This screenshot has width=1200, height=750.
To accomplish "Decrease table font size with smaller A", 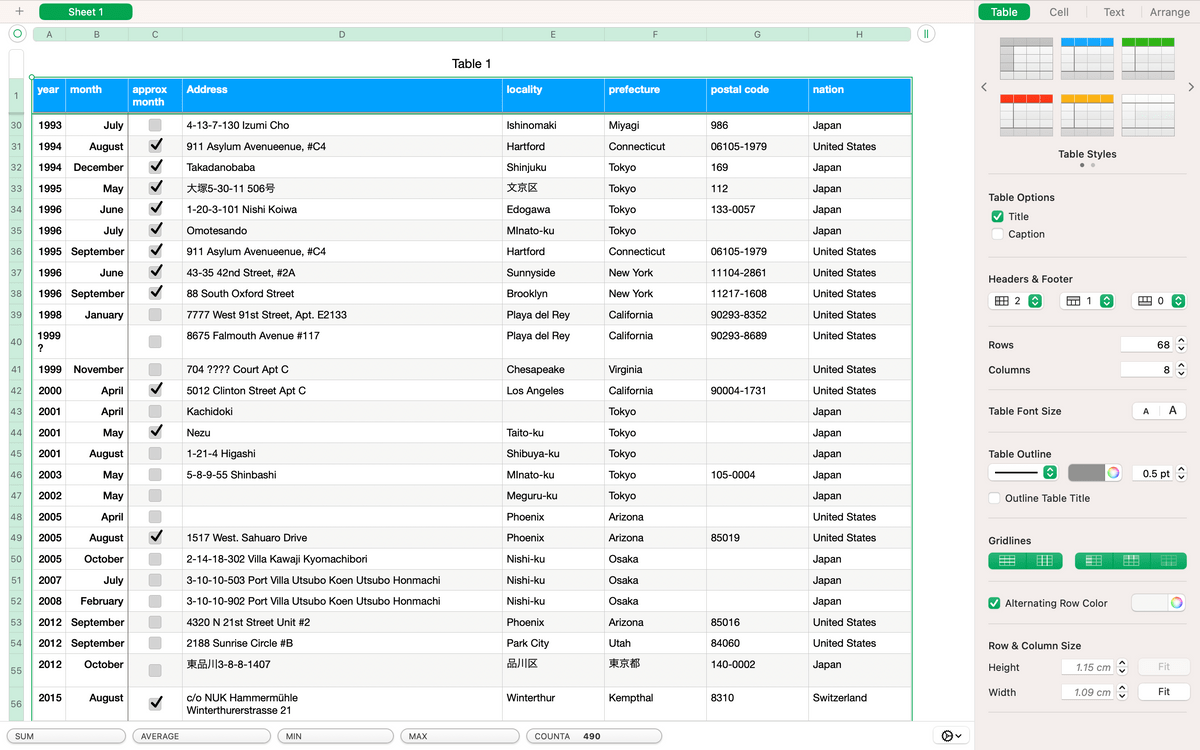I will point(1146,411).
